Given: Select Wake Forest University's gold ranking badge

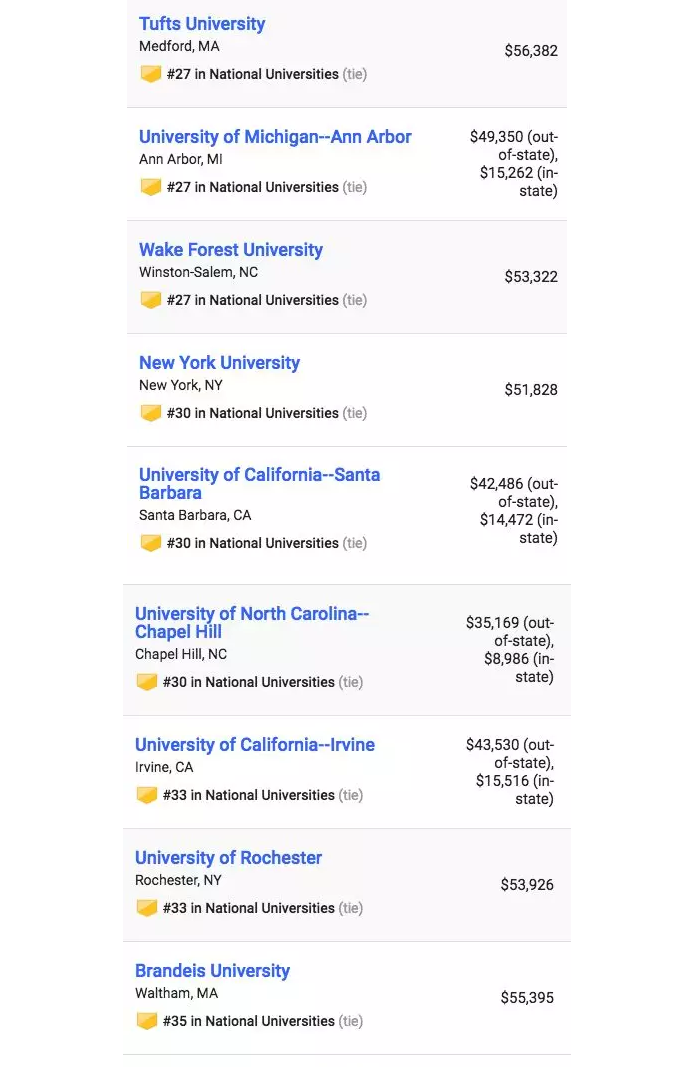Looking at the screenshot, I should [150, 299].
